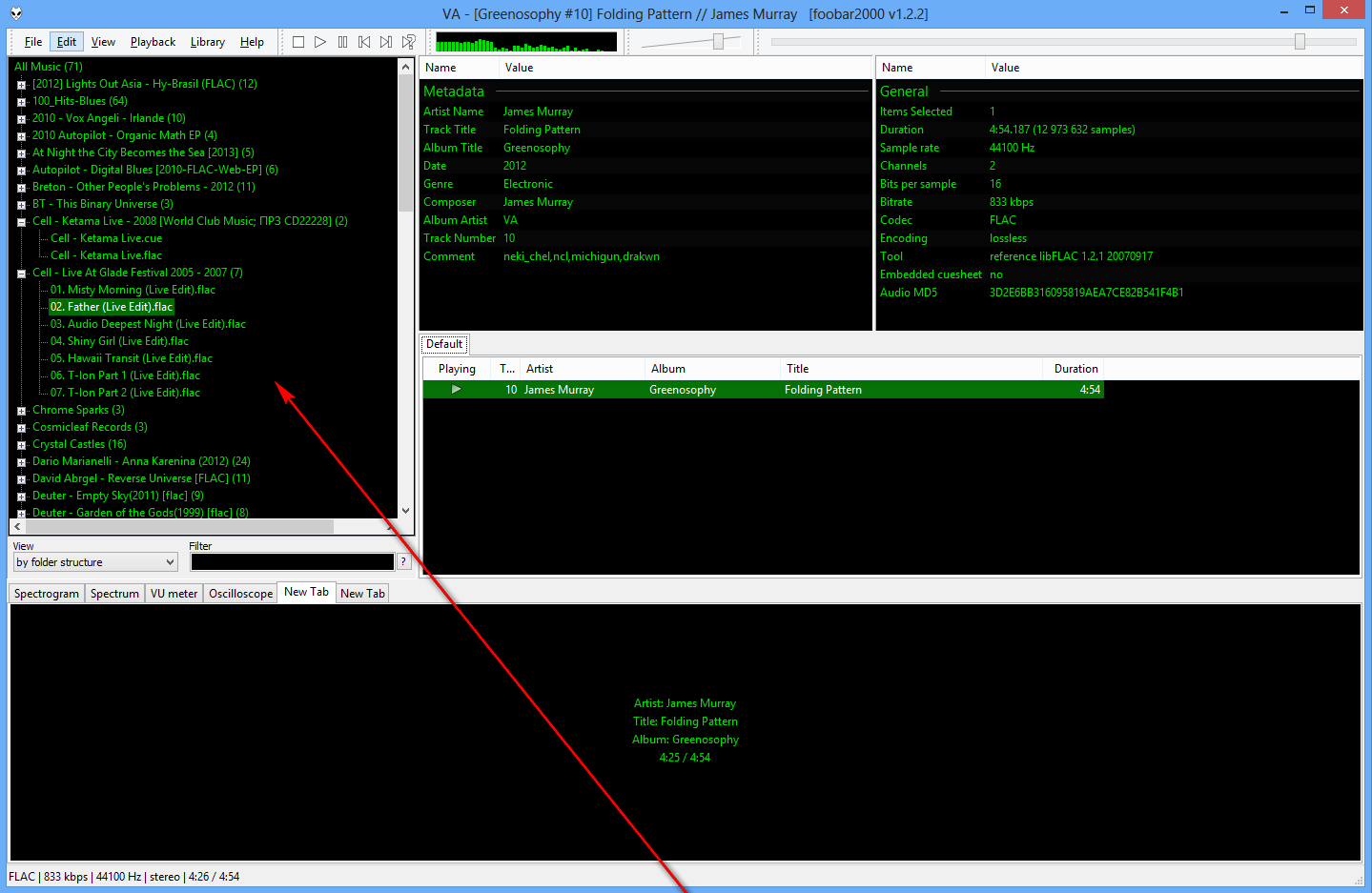Collapse the Cell - Ketama Live folder
1372x893 pixels.
(x=21, y=222)
